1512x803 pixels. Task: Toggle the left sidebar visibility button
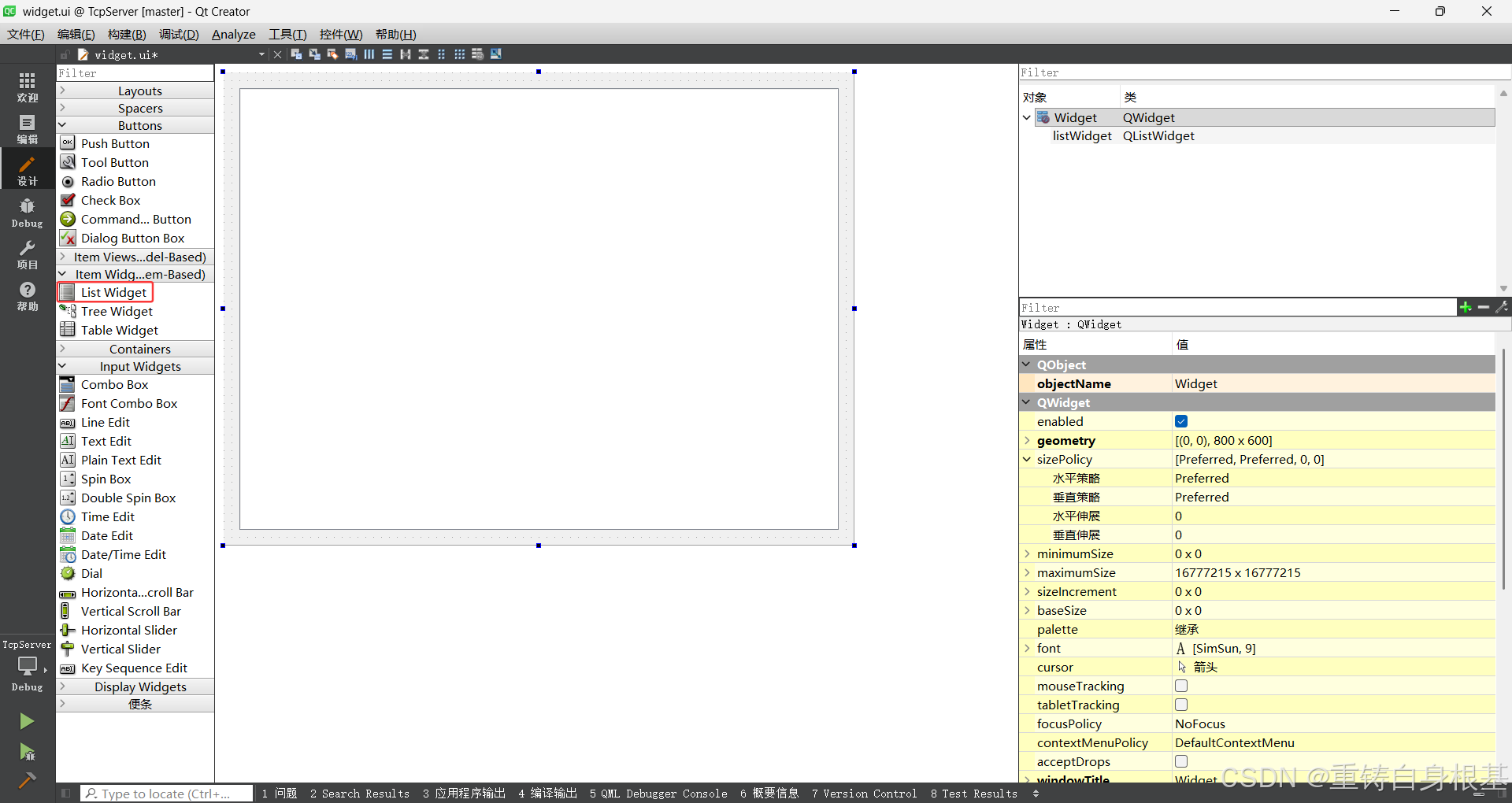66,794
